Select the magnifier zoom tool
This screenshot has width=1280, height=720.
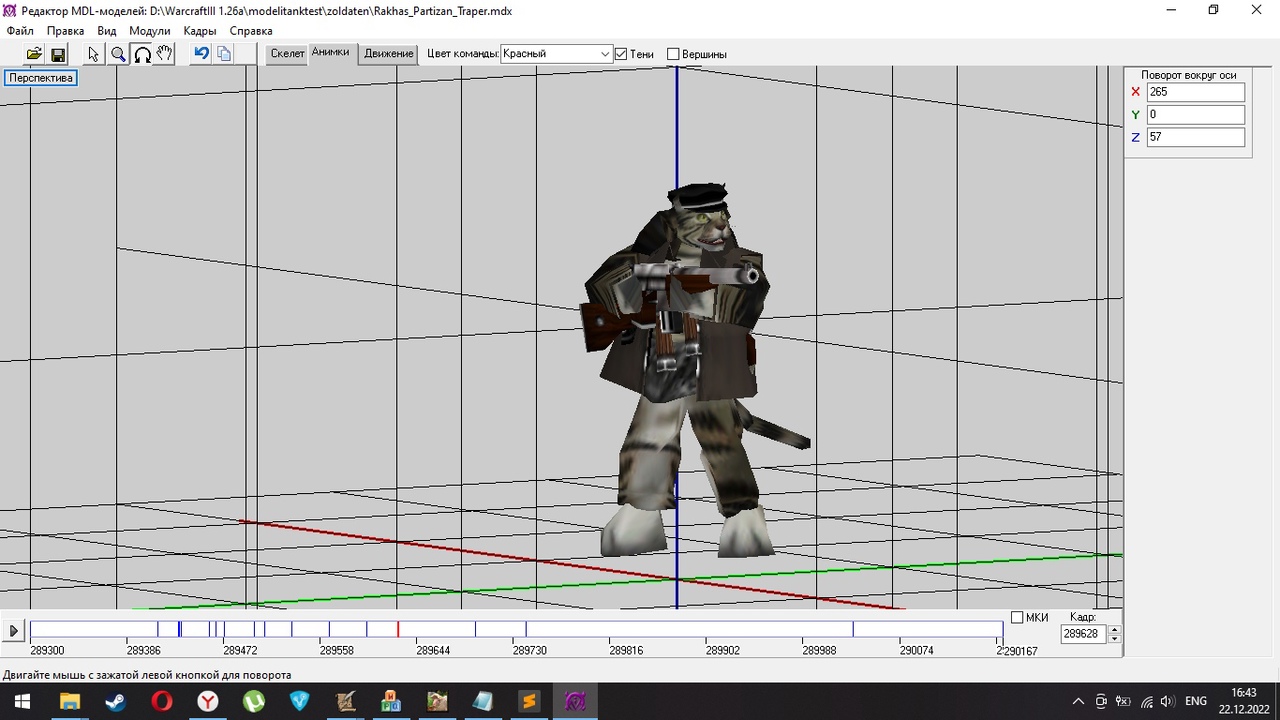tap(118, 54)
